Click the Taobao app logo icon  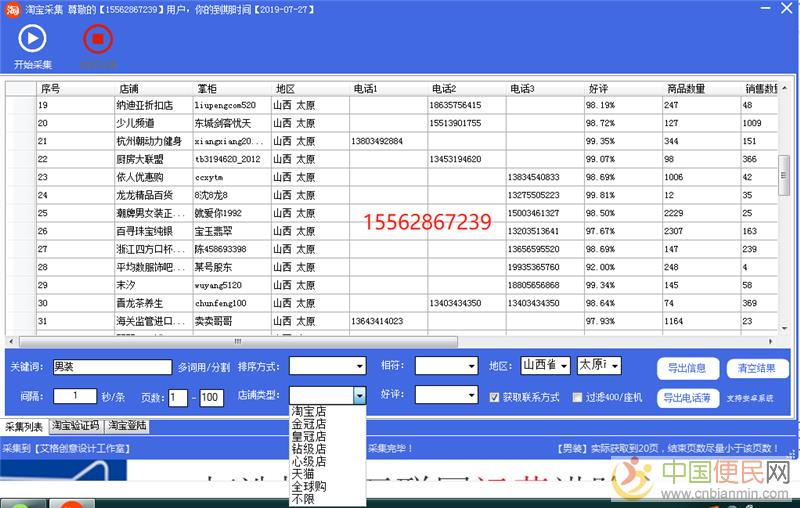click(10, 8)
